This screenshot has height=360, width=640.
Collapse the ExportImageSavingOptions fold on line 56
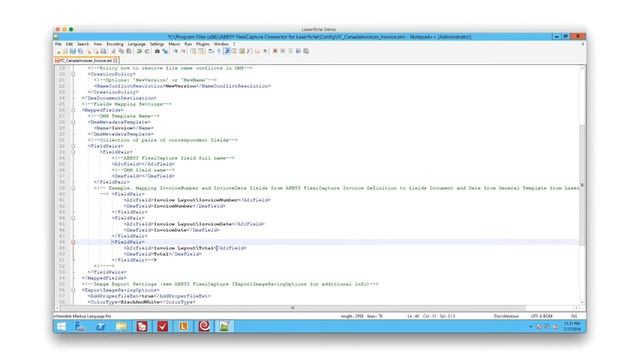[x=73, y=290]
